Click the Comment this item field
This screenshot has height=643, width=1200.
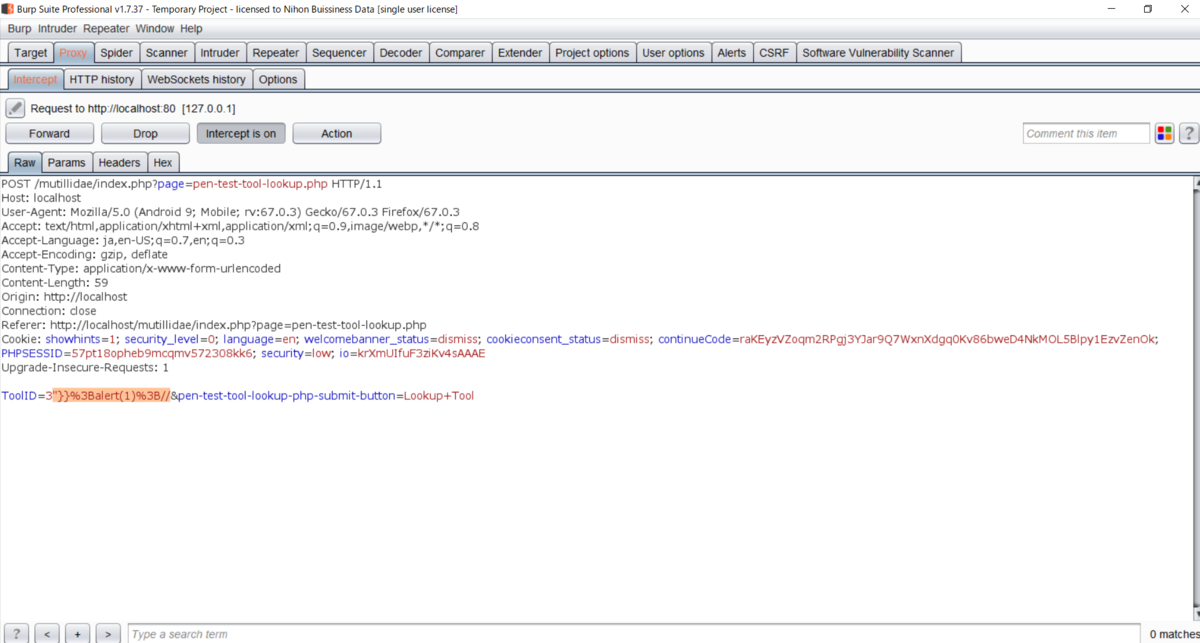click(x=1086, y=133)
